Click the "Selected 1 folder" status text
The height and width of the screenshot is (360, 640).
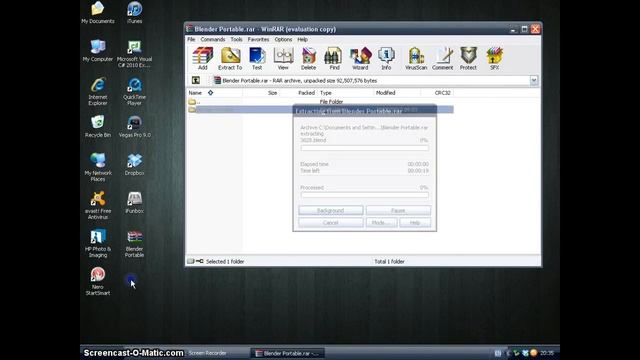click(225, 262)
